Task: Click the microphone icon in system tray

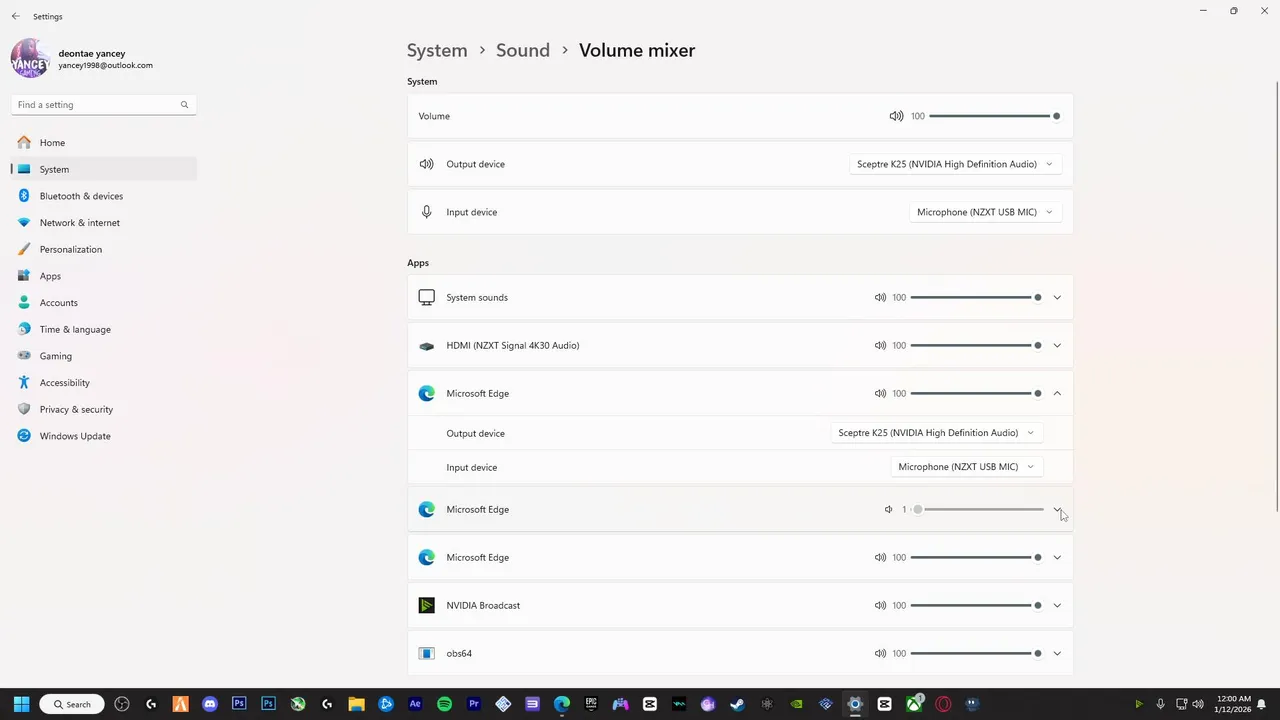Action: pyautogui.click(x=1160, y=704)
